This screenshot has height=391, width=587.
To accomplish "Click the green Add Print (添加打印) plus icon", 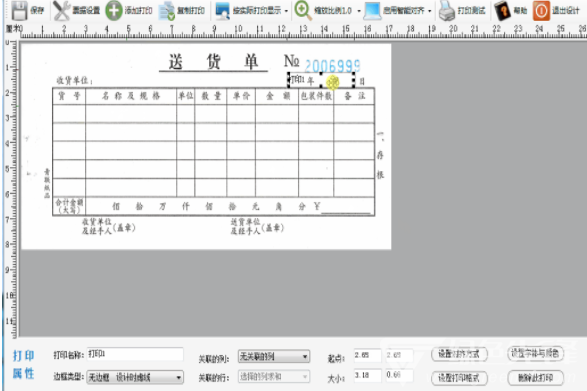I will pos(114,10).
